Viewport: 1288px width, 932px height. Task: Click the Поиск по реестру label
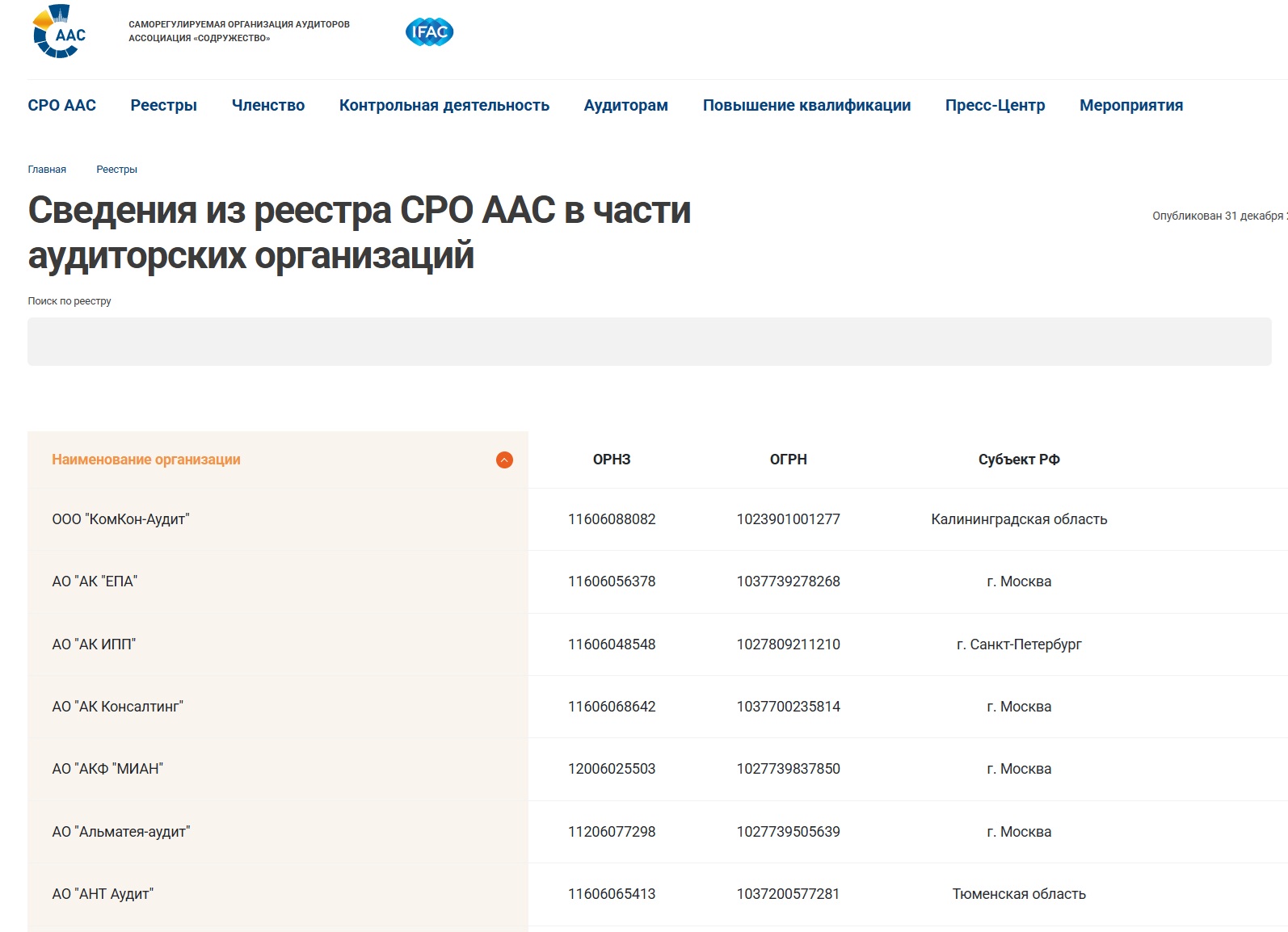tap(69, 301)
